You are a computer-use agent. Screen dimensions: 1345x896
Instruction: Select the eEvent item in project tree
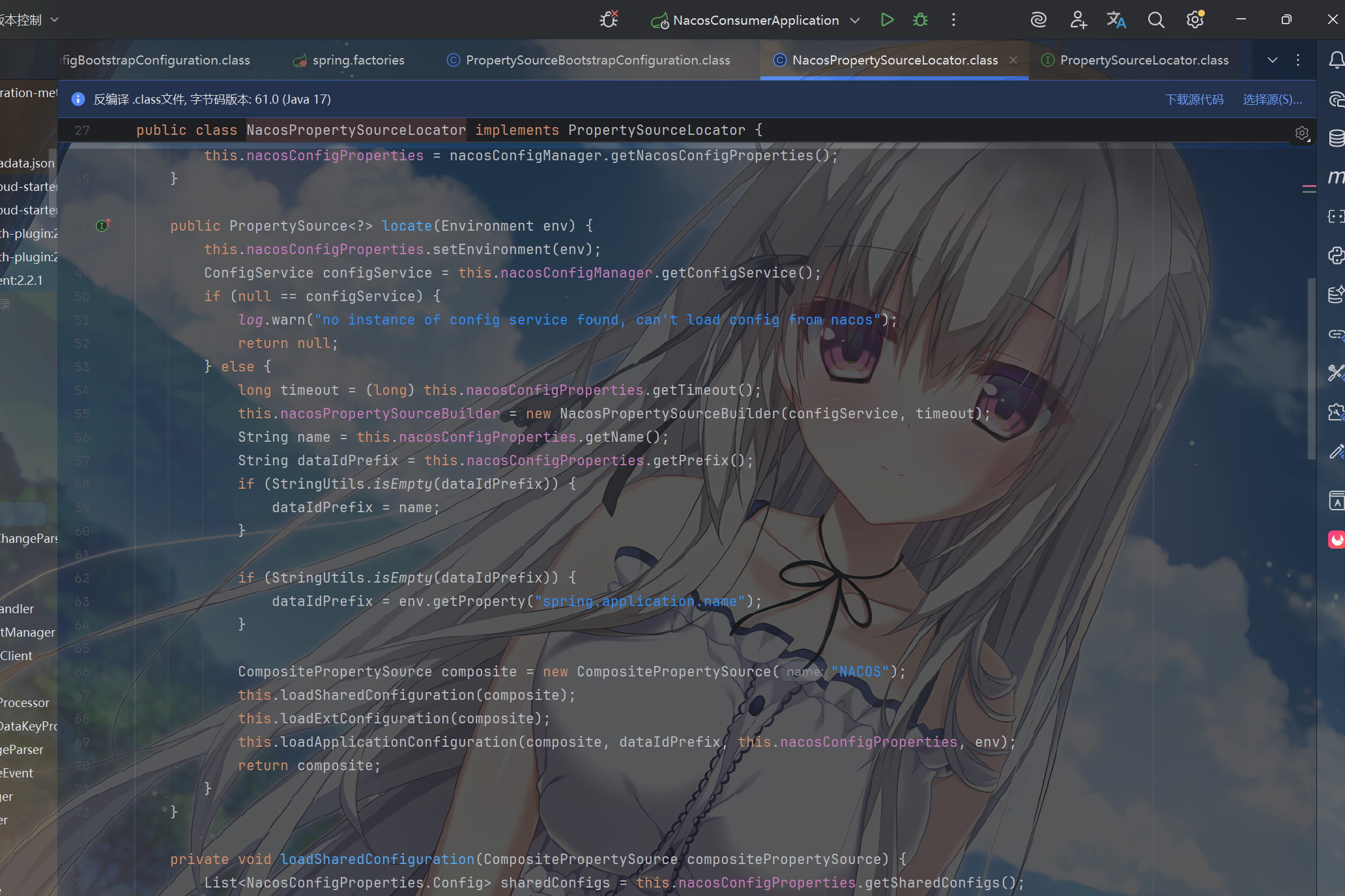click(17, 773)
